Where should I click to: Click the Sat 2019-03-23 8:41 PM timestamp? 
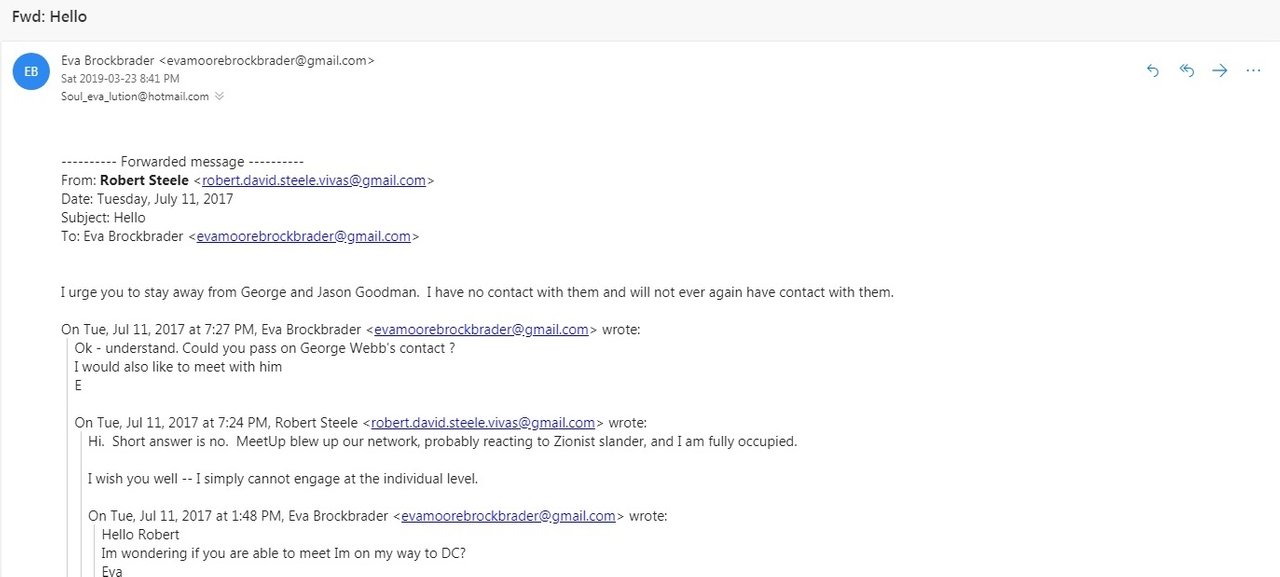pyautogui.click(x=120, y=79)
